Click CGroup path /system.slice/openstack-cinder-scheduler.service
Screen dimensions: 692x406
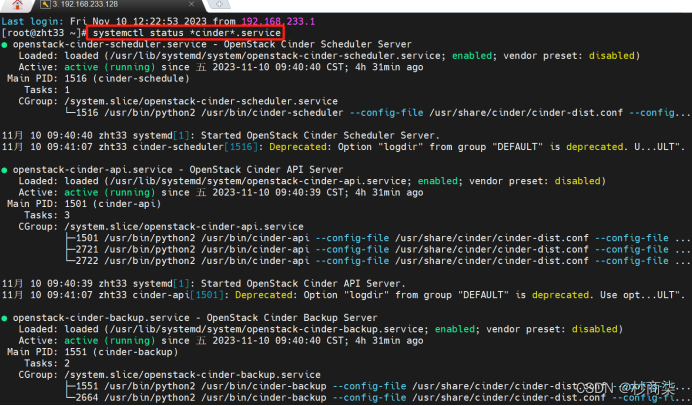201,102
